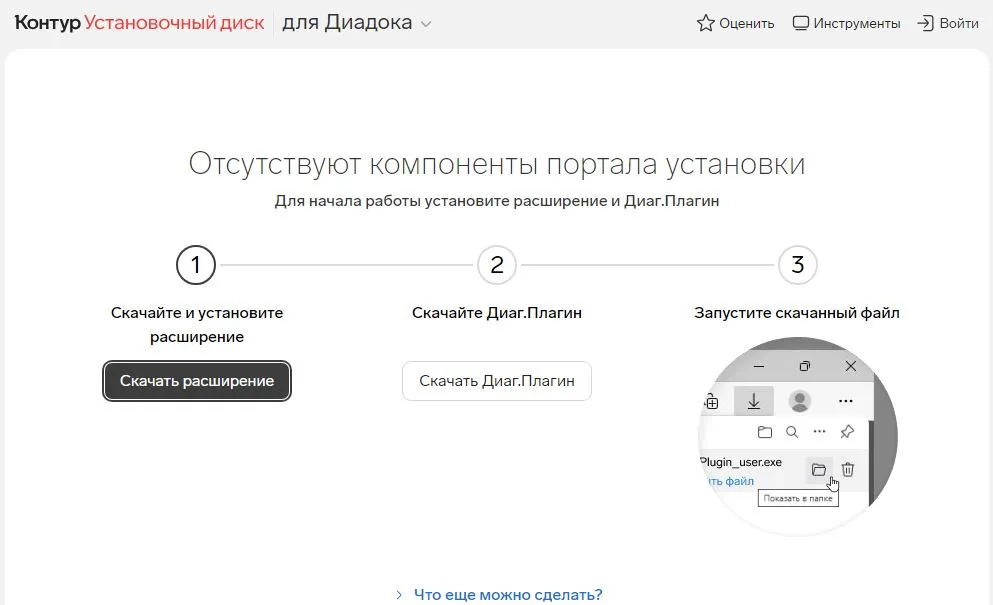Click the star icon next to Оценить
Screen dimensions: 993x605
click(x=705, y=23)
